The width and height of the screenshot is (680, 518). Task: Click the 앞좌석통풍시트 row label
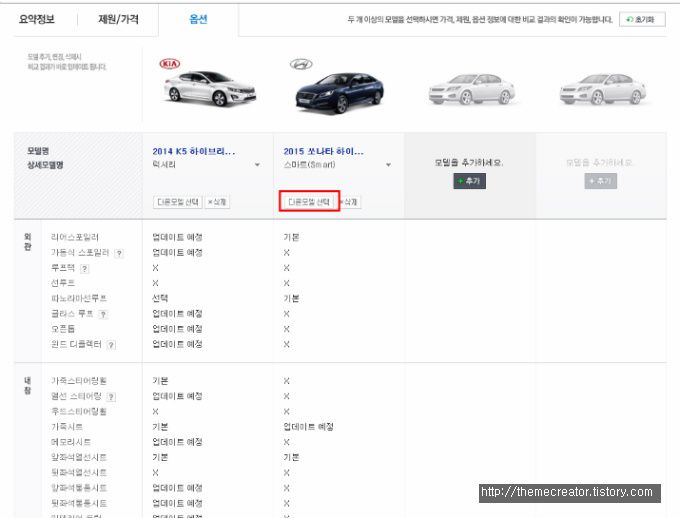coord(78,488)
